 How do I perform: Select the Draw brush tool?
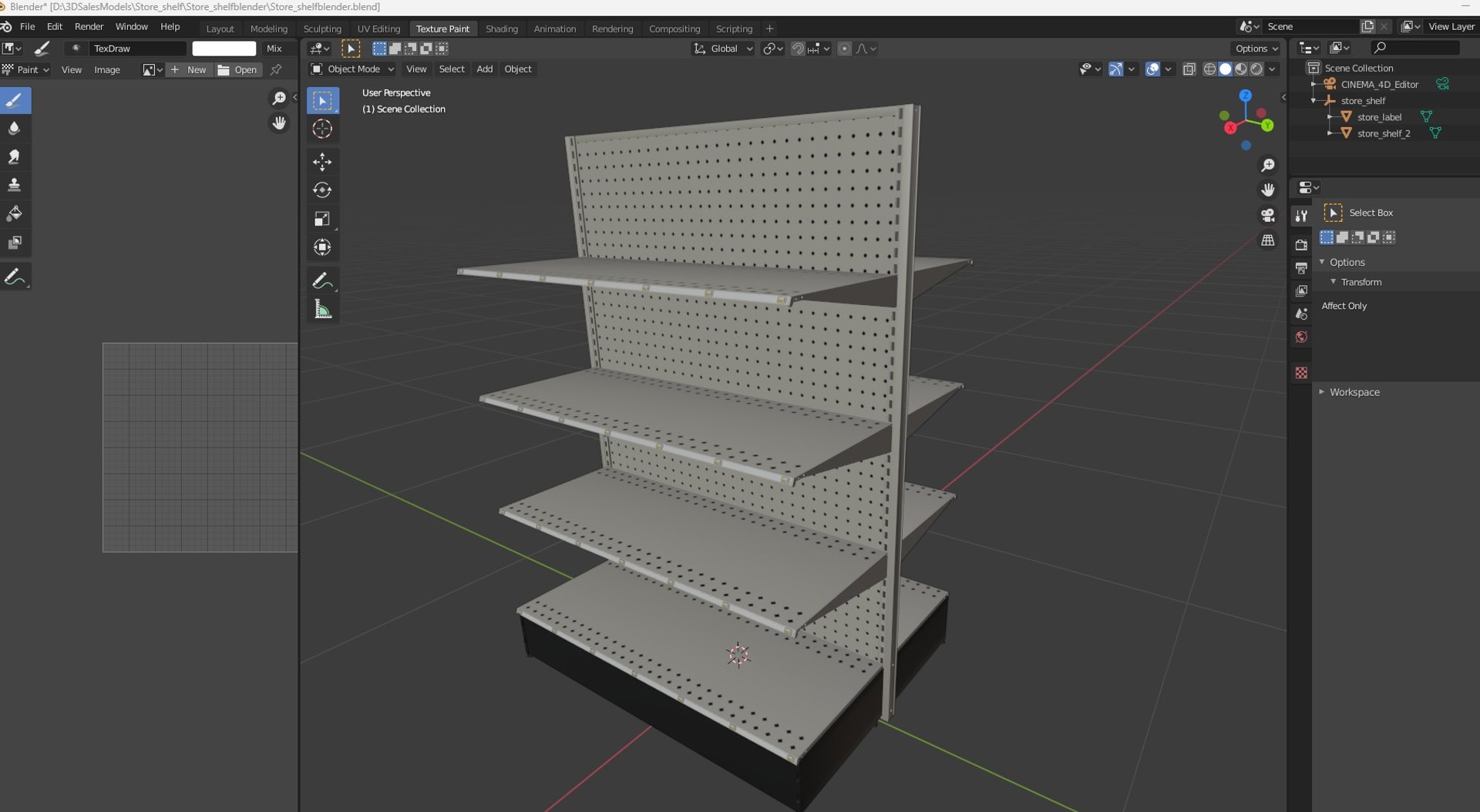pyautogui.click(x=15, y=100)
